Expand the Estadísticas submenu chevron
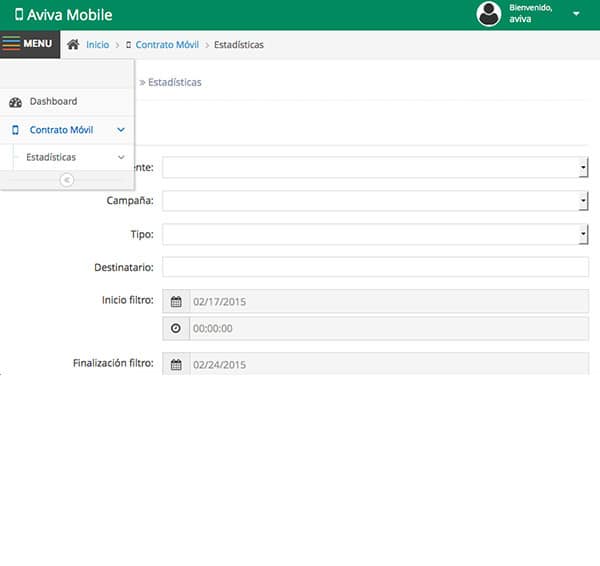 click(x=120, y=157)
